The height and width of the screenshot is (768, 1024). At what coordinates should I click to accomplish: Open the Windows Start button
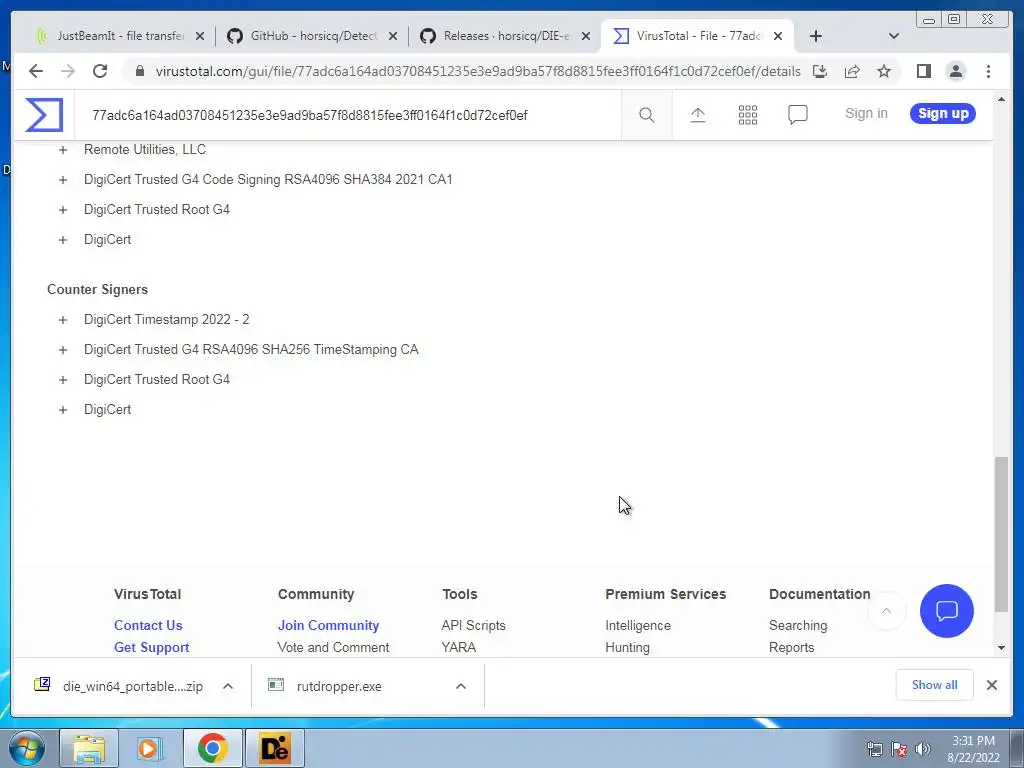[x=26, y=748]
